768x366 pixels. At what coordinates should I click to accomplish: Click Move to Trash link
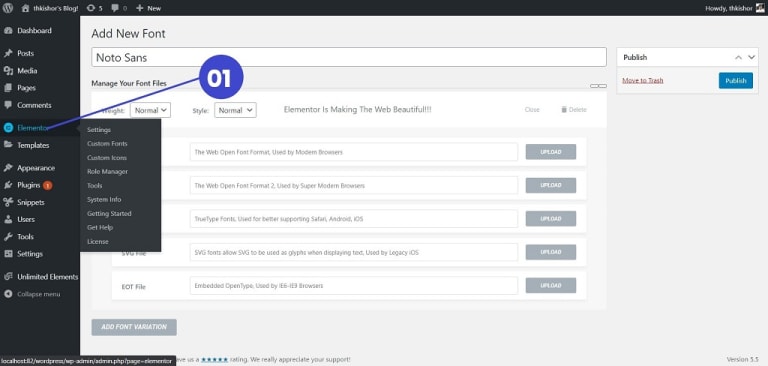point(643,80)
